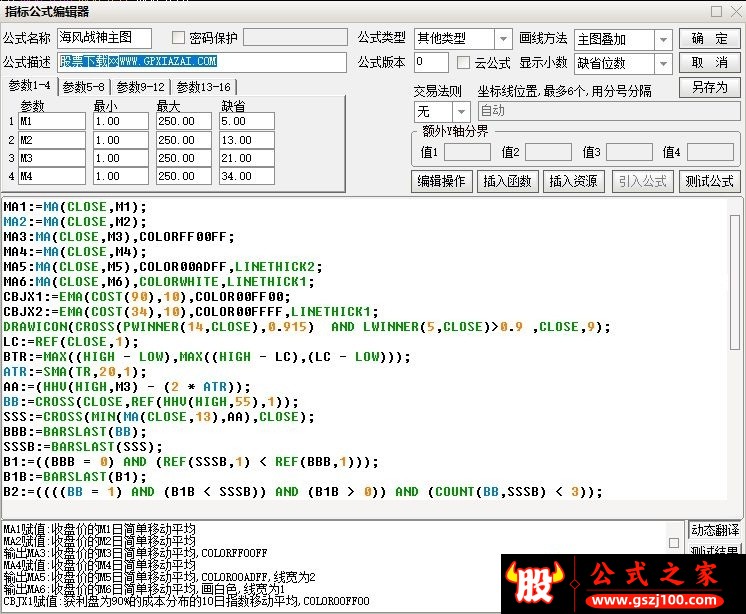Click the 测试公式 button
The height and width of the screenshot is (614, 746).
(709, 181)
